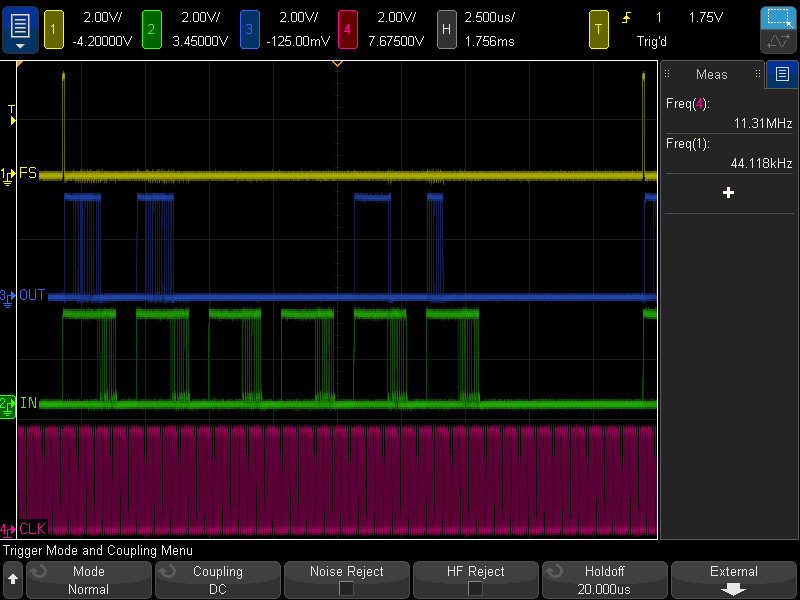
Task: Click the red channel 4 color swatch
Action: tap(348, 29)
